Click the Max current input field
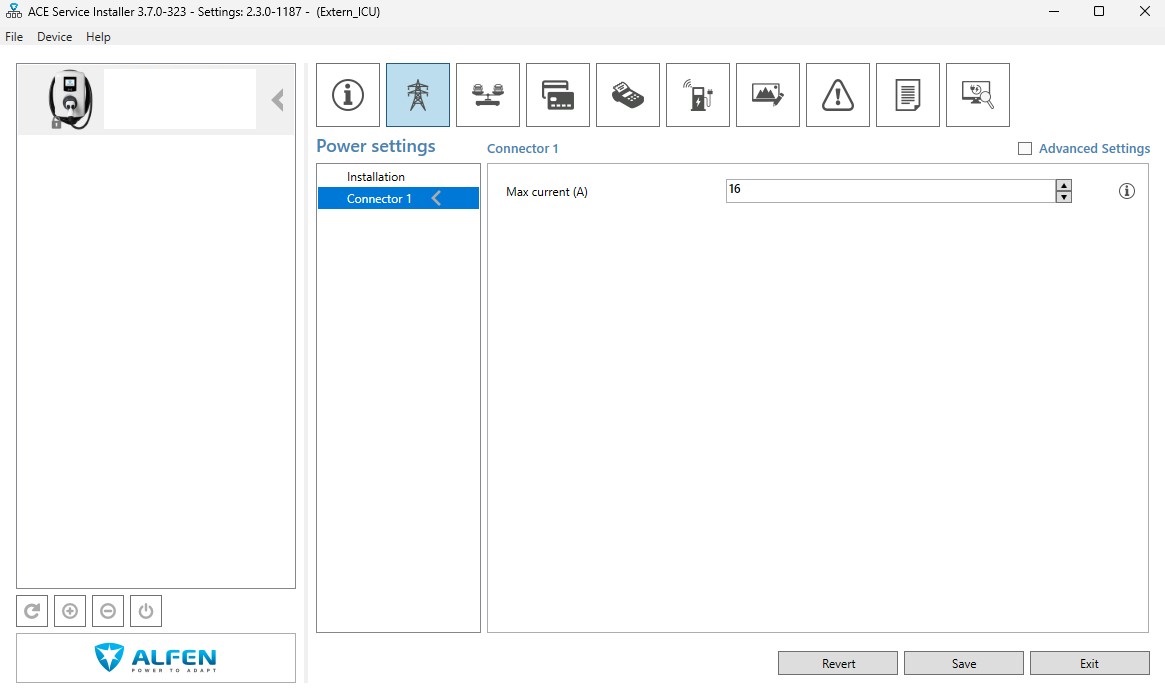Viewport: 1165px width, 697px height. [x=890, y=190]
